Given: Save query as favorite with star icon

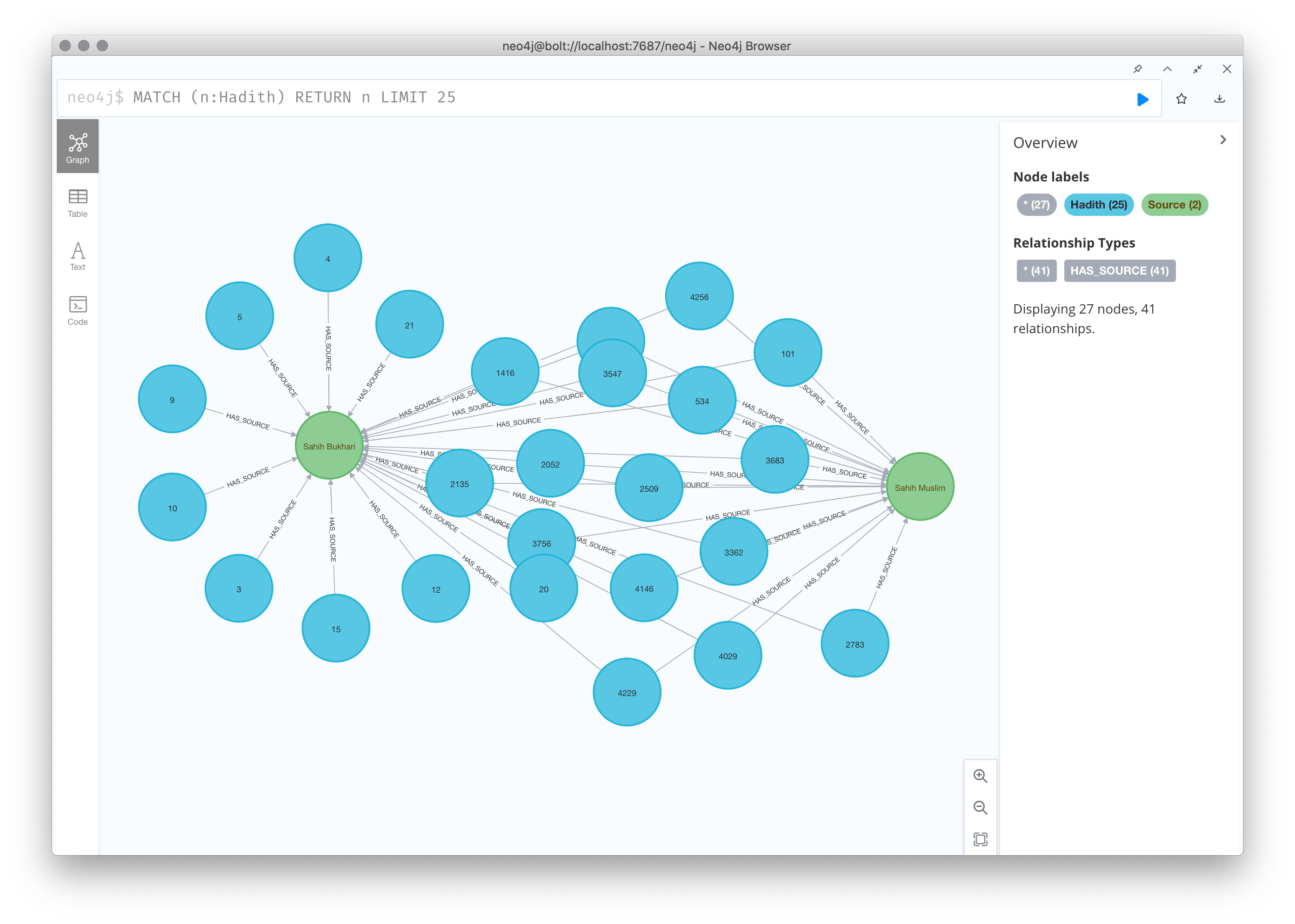Looking at the screenshot, I should pyautogui.click(x=1181, y=99).
